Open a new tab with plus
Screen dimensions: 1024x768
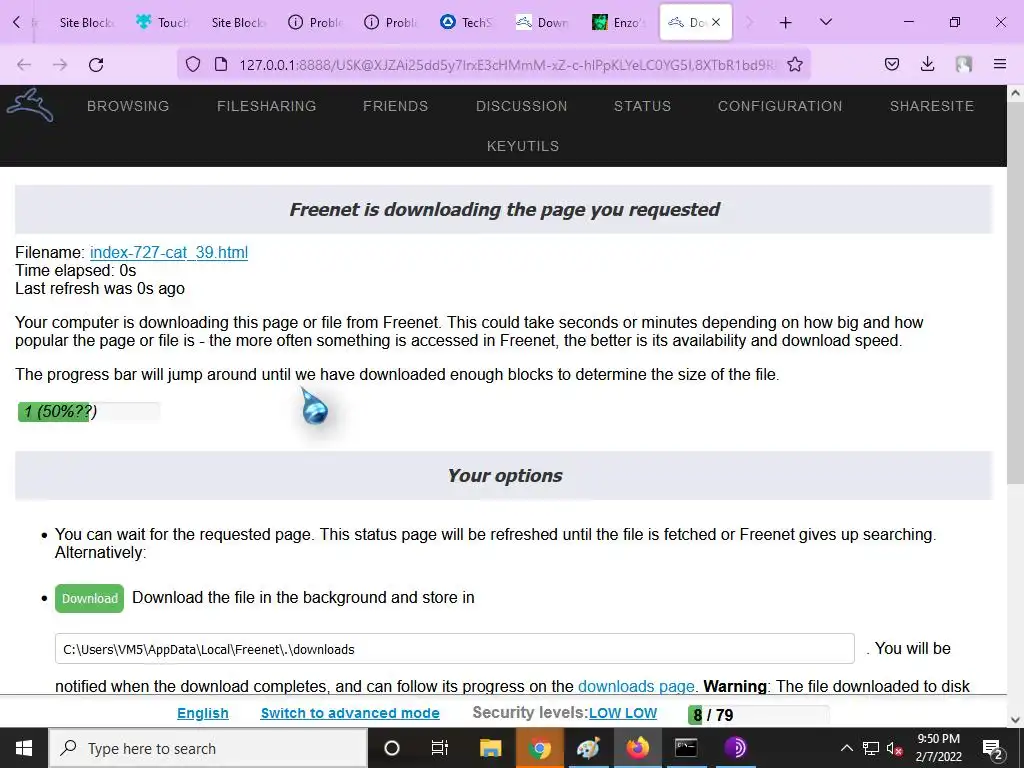coord(786,22)
